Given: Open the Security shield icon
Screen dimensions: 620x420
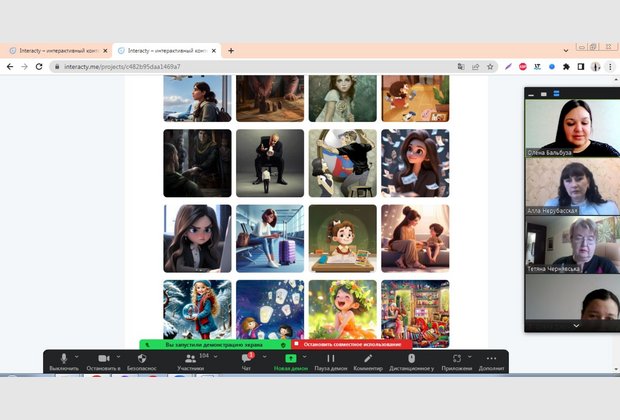Looking at the screenshot, I should (142, 358).
